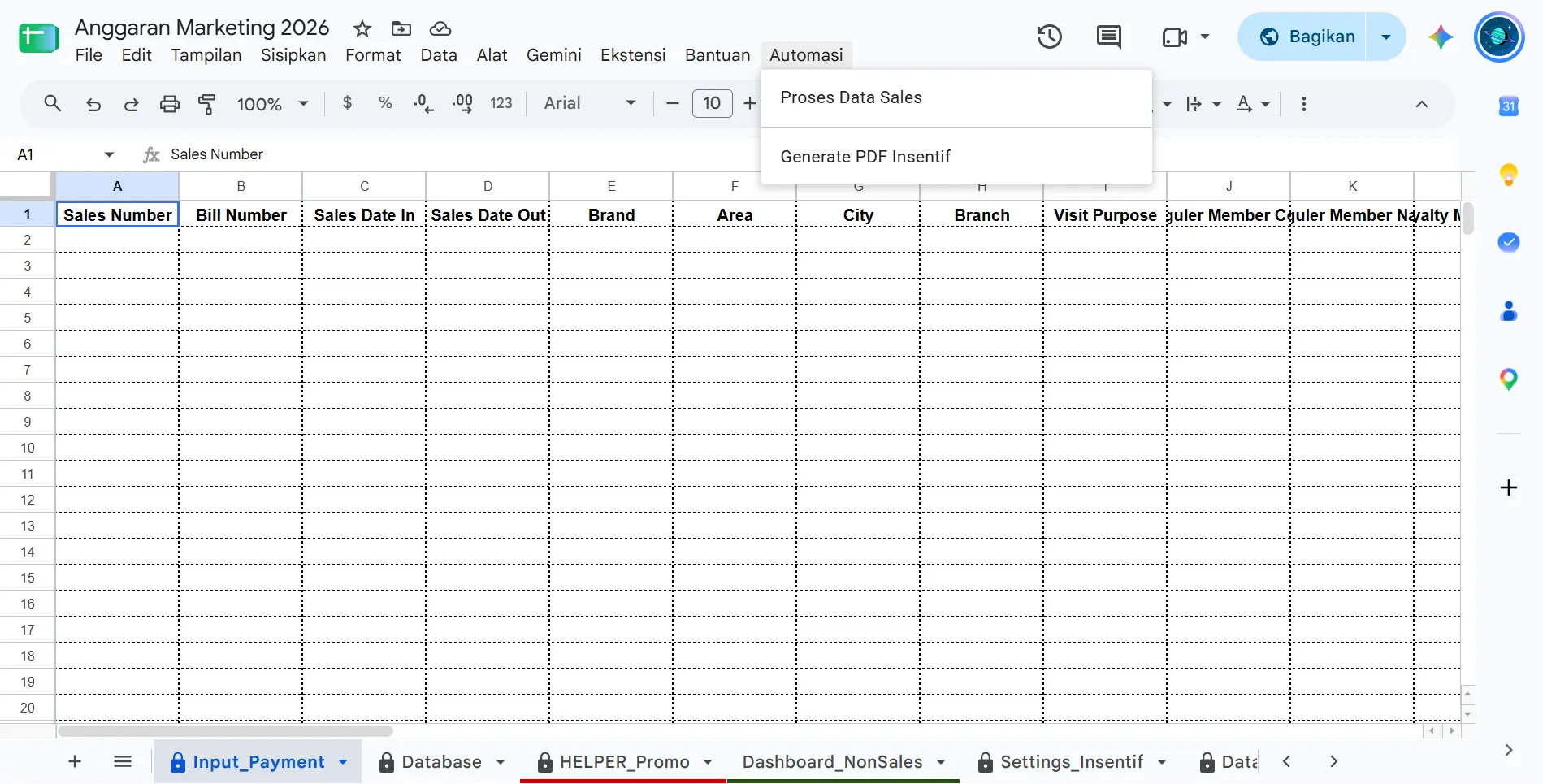Open version history clock icon

pos(1049,37)
